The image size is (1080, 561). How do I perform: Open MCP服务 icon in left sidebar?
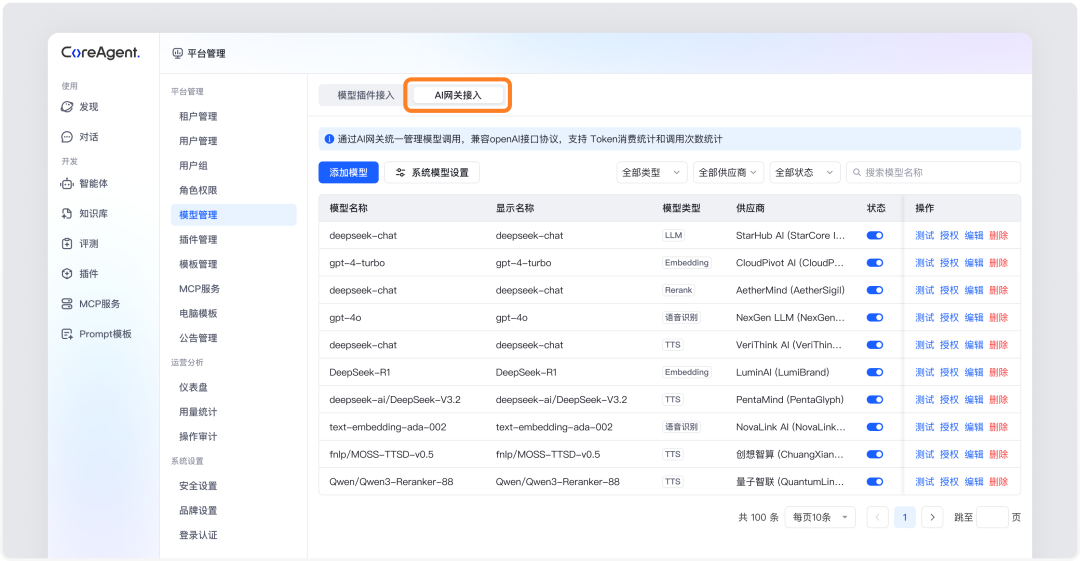pos(67,304)
